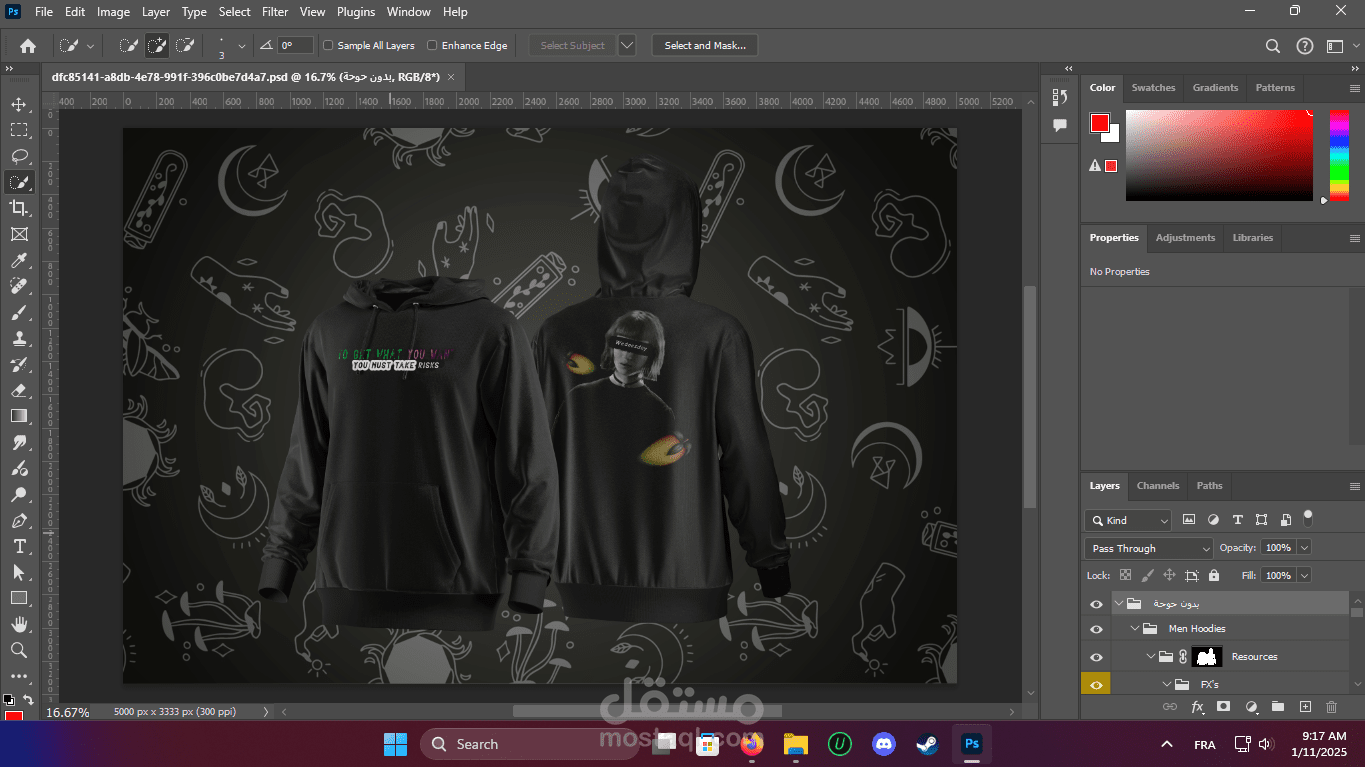1365x767 pixels.
Task: Open the brush preset picker dropdown
Action: tap(241, 45)
